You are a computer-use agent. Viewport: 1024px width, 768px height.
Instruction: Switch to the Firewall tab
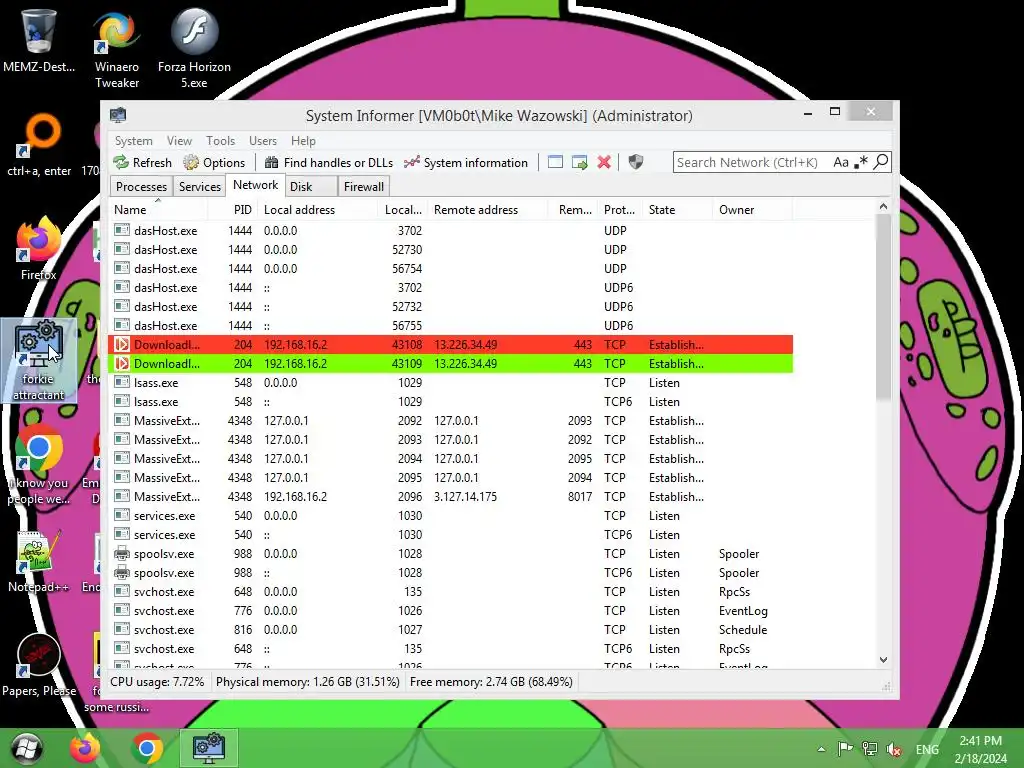click(x=364, y=187)
